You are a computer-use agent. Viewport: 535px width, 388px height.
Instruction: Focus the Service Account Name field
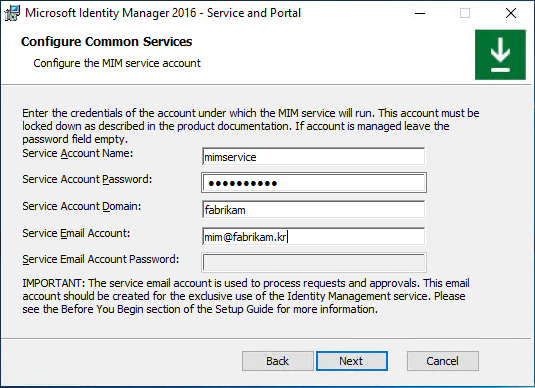pos(314,157)
